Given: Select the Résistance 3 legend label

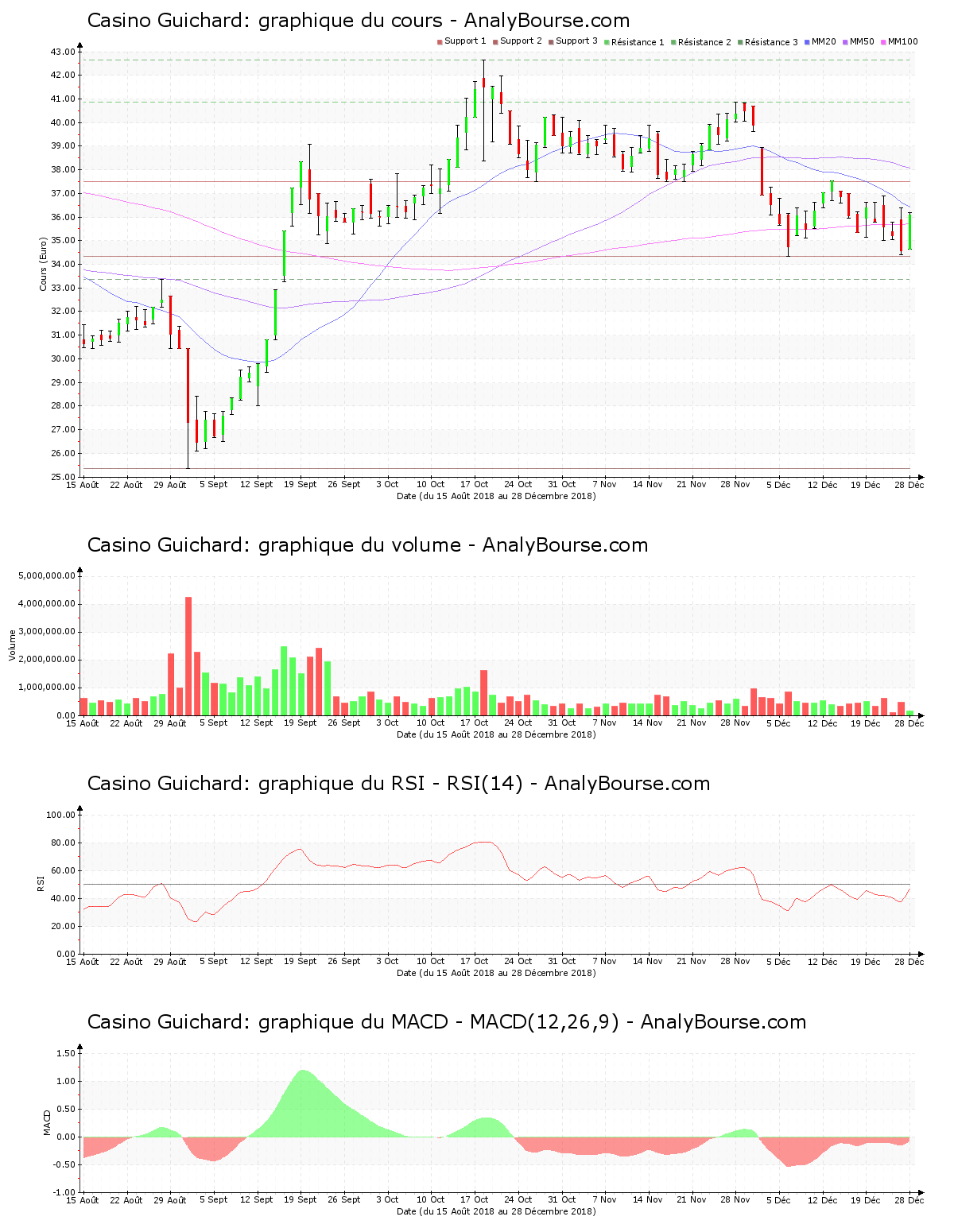Looking at the screenshot, I should 771,42.
